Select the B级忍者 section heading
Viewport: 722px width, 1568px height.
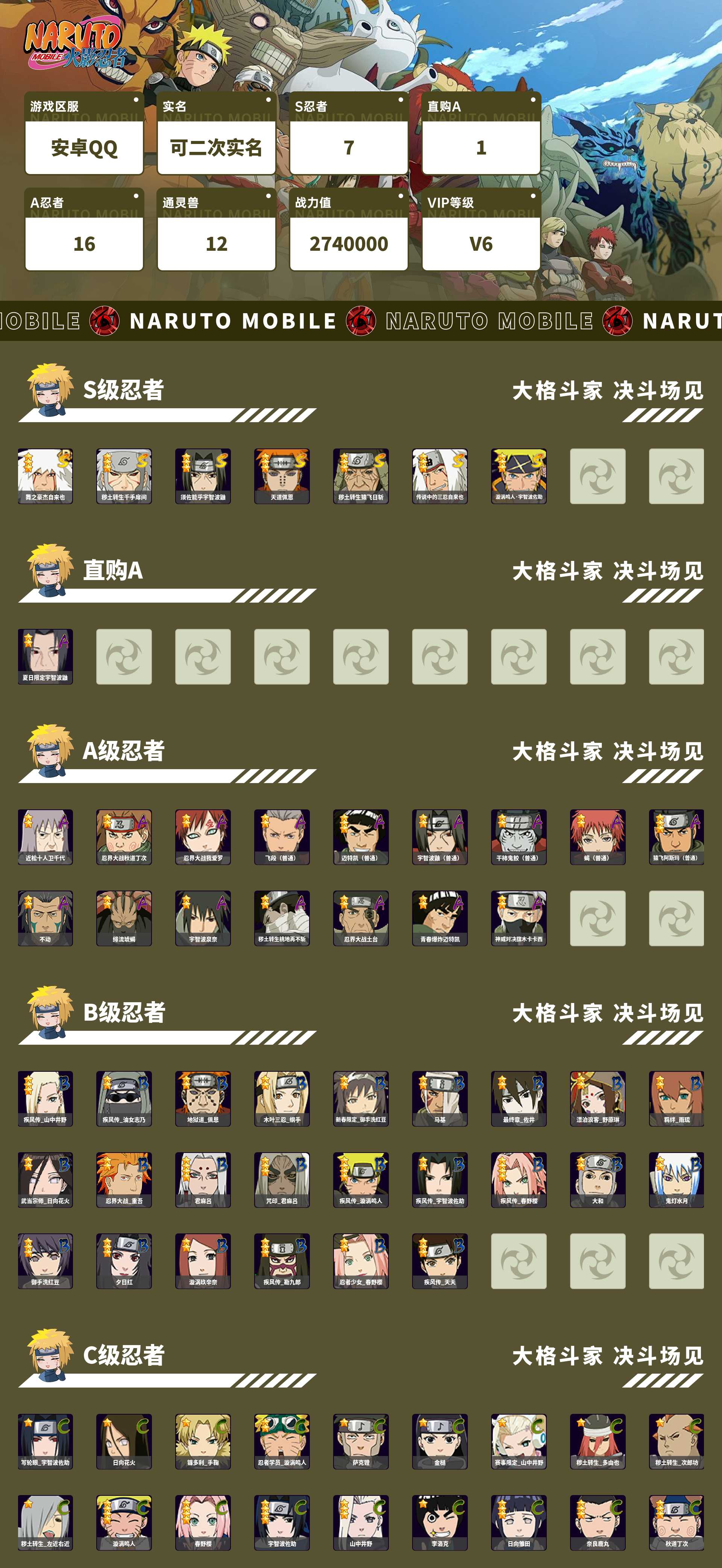[x=124, y=1012]
